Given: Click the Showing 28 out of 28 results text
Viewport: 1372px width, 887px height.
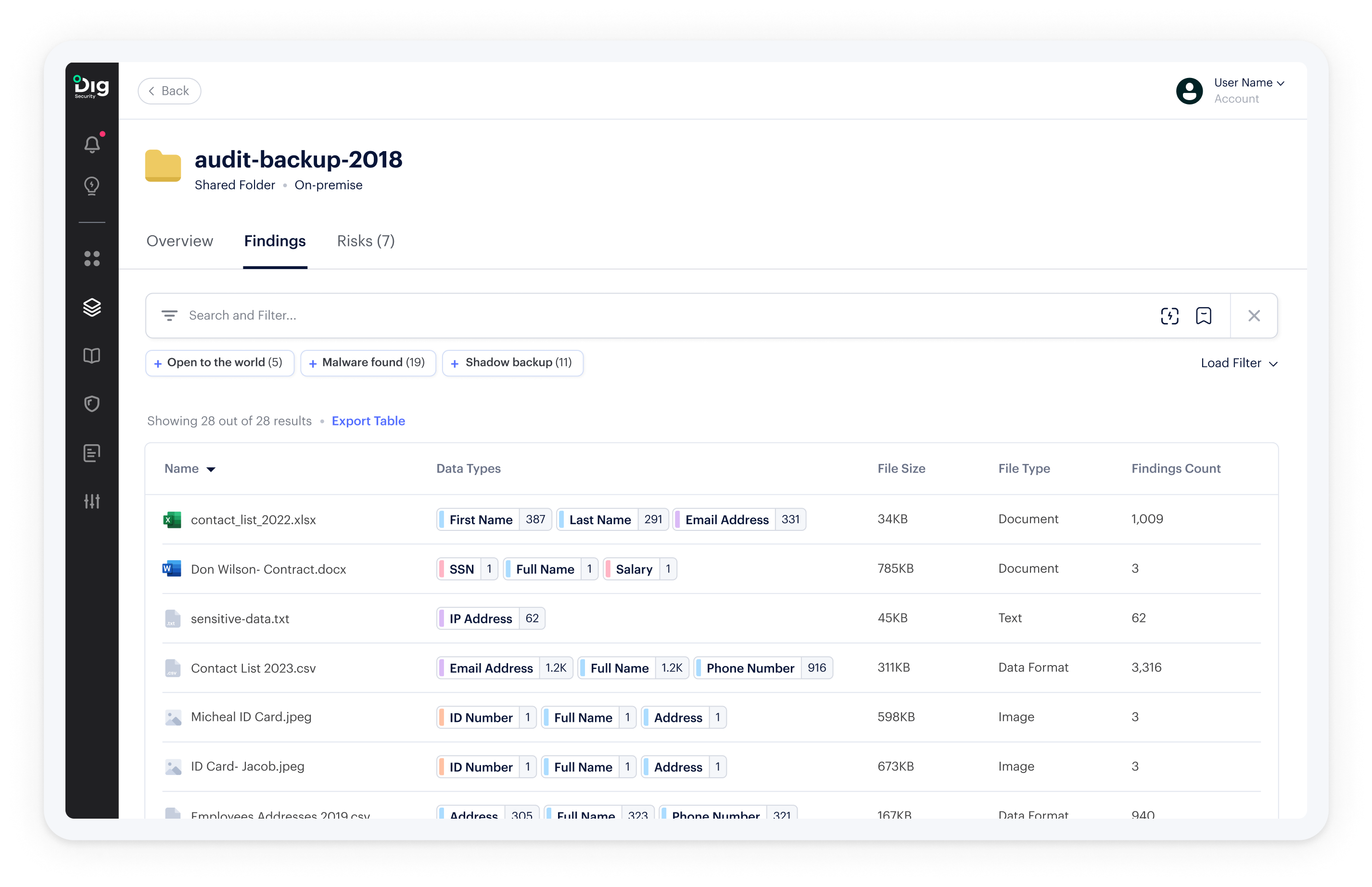Looking at the screenshot, I should 229,421.
